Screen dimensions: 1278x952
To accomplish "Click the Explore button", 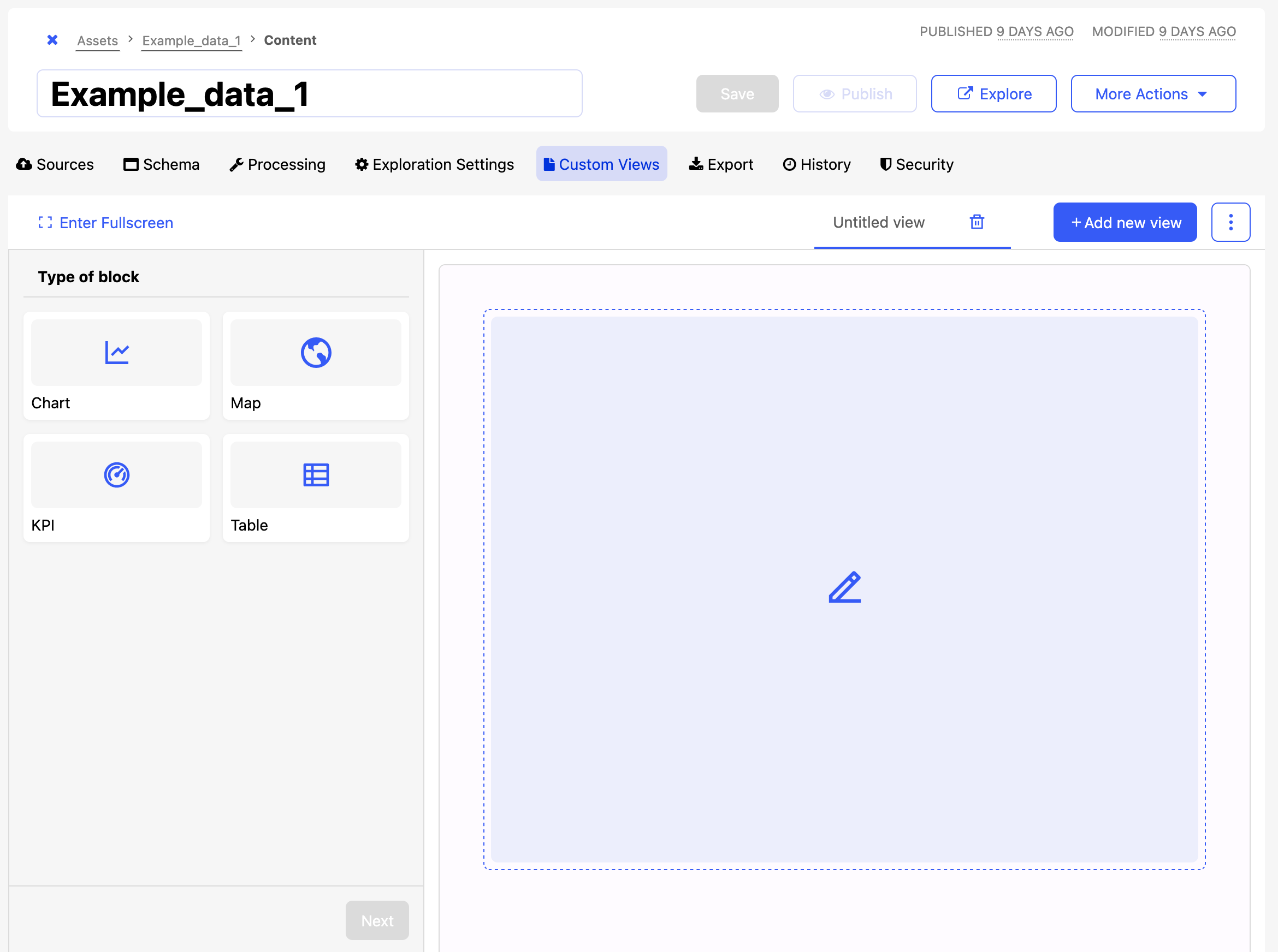I will [993, 94].
